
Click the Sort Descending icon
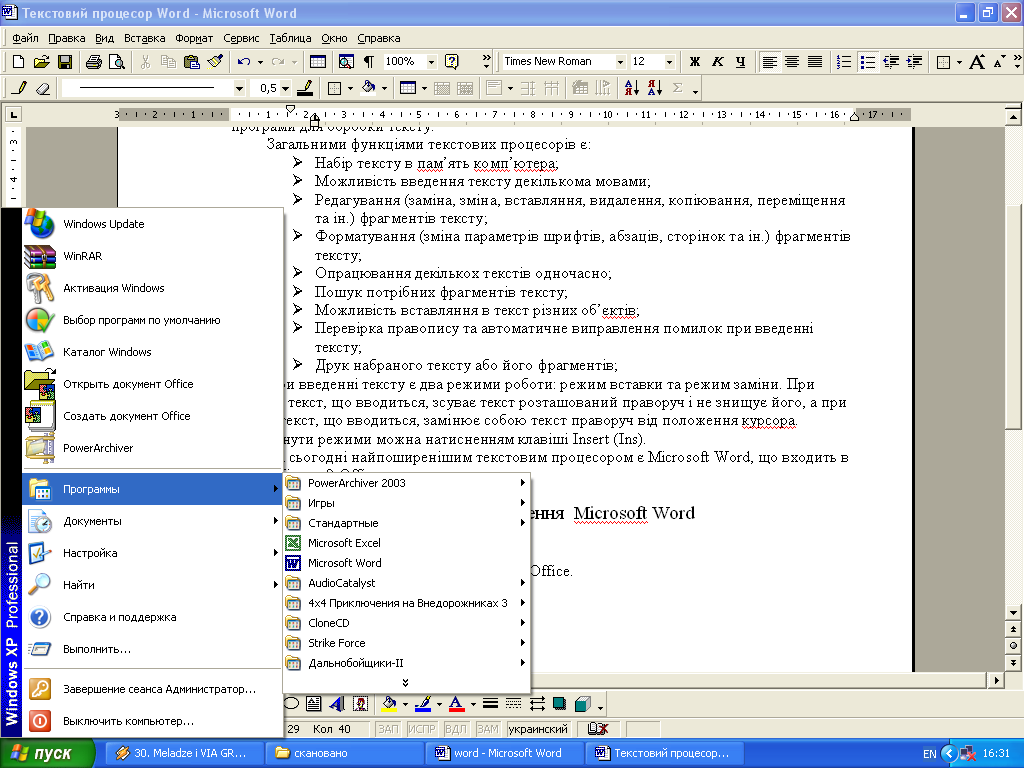(655, 88)
